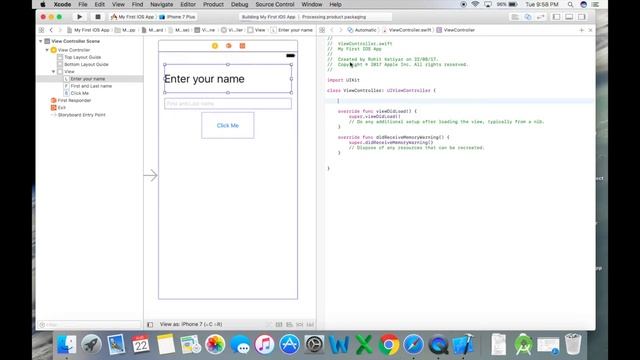Click the Exit dock icon on canvas
The width and height of the screenshot is (640, 360).
pyautogui.click(x=242, y=46)
